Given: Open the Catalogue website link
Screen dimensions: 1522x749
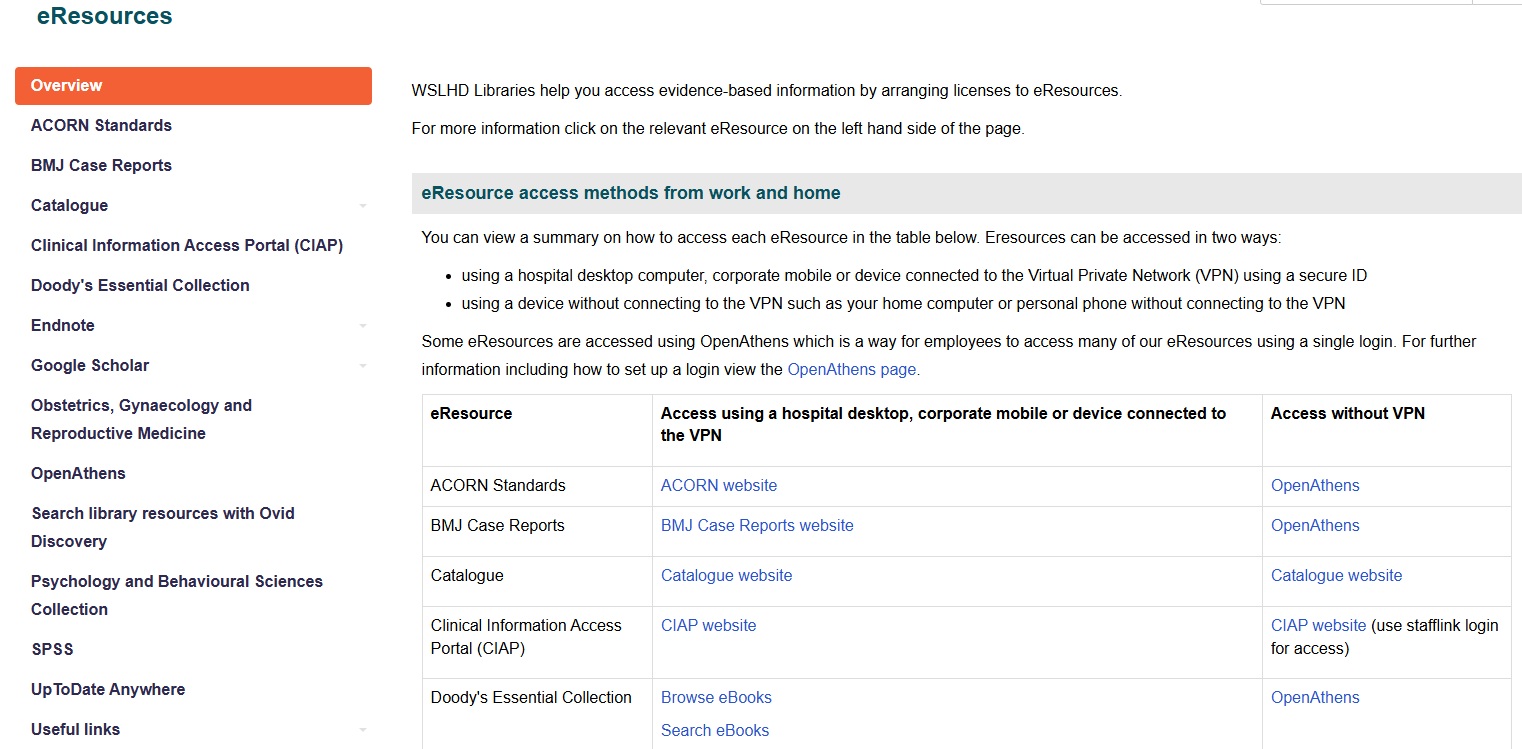Looking at the screenshot, I should coord(726,575).
